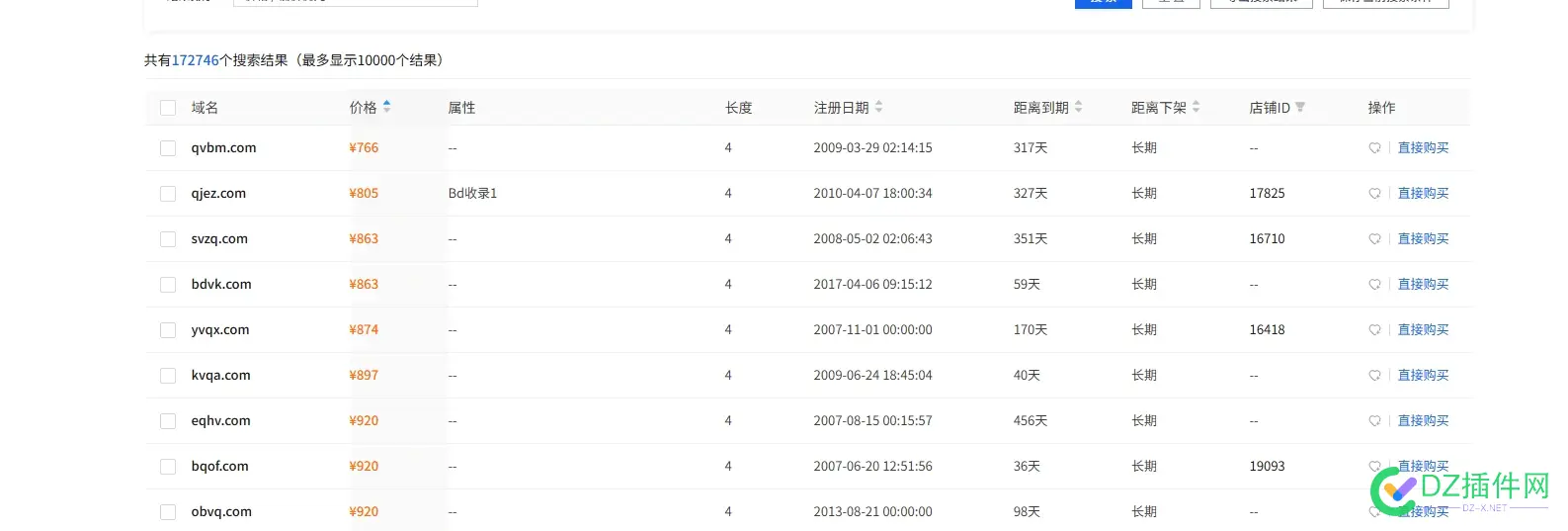Click the 域名 column header
This screenshot has height=531, width=1568.
[x=205, y=108]
